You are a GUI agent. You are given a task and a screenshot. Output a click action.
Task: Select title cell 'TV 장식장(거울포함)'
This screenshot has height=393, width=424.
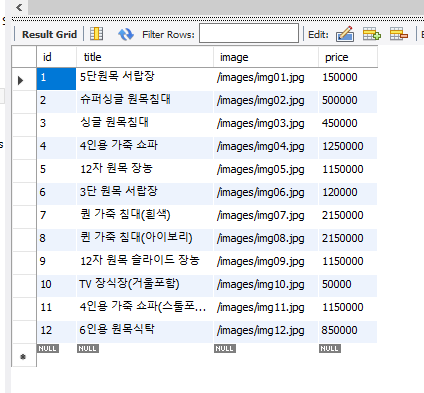pyautogui.click(x=145, y=285)
